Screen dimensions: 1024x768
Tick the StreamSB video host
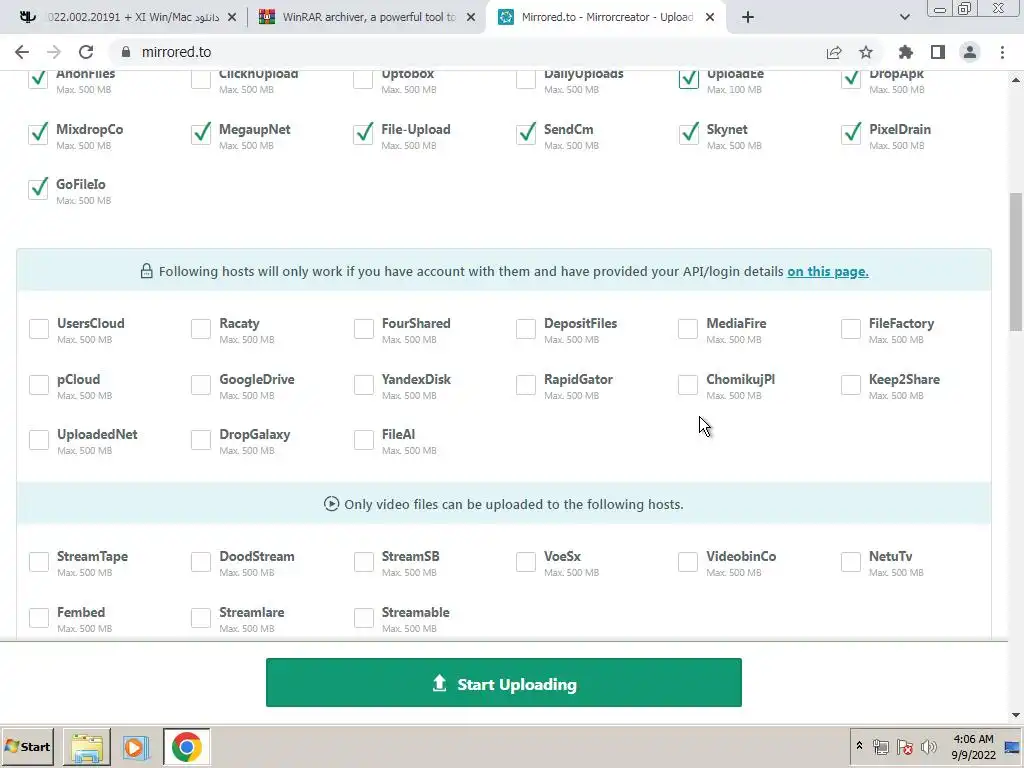(x=364, y=562)
